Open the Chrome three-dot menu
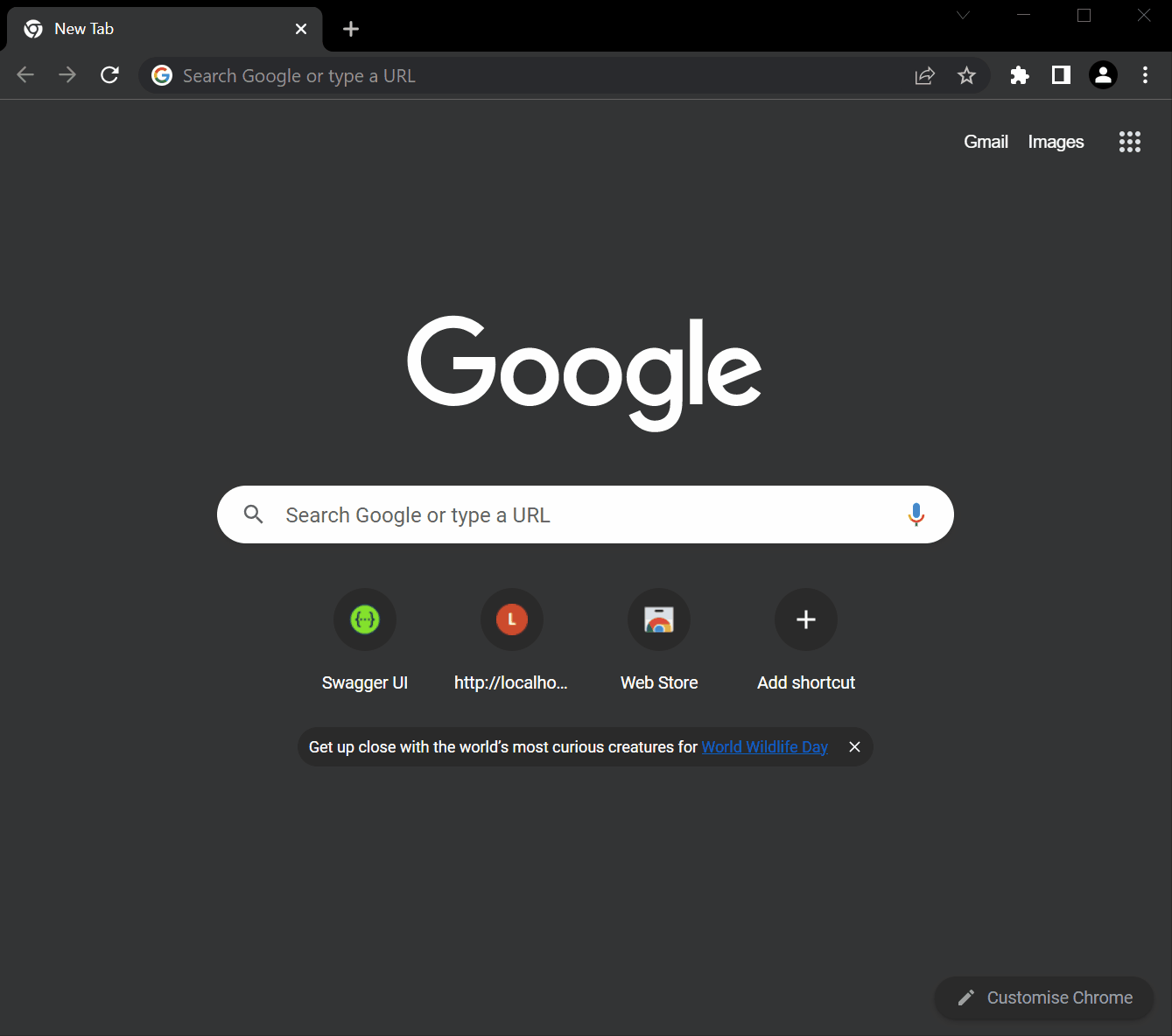The height and width of the screenshot is (1036, 1172). (x=1145, y=75)
